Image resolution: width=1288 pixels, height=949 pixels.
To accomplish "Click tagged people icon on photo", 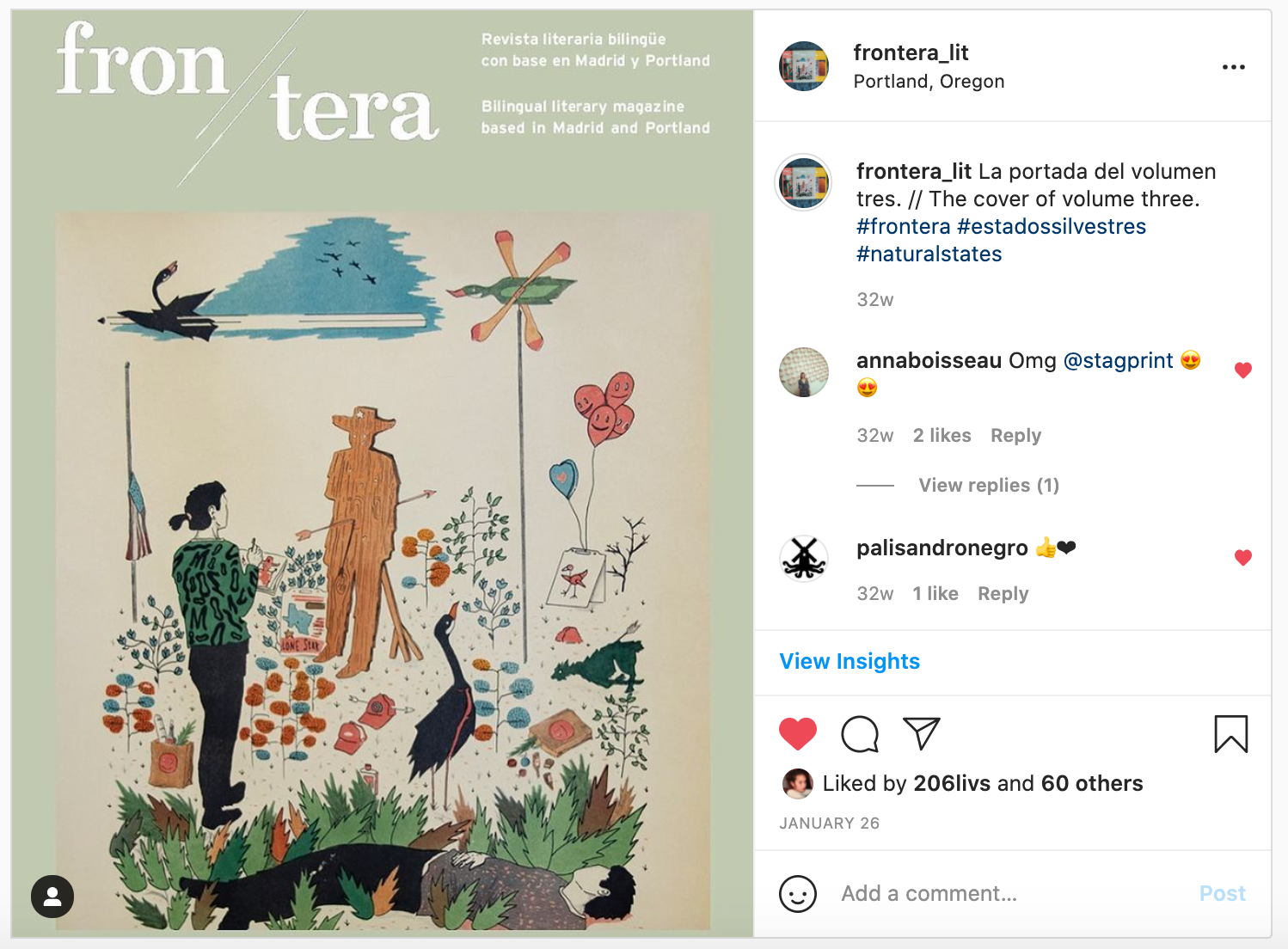I will point(52,897).
